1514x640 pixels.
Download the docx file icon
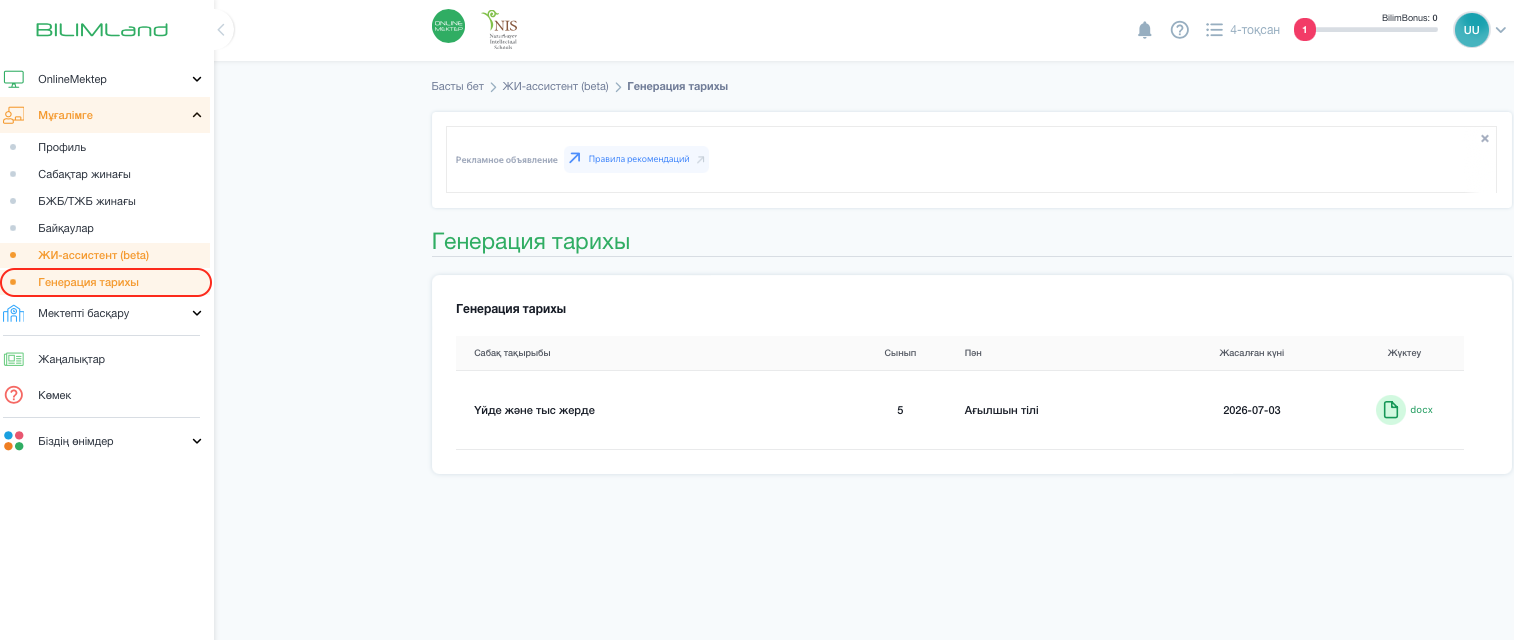point(1391,410)
